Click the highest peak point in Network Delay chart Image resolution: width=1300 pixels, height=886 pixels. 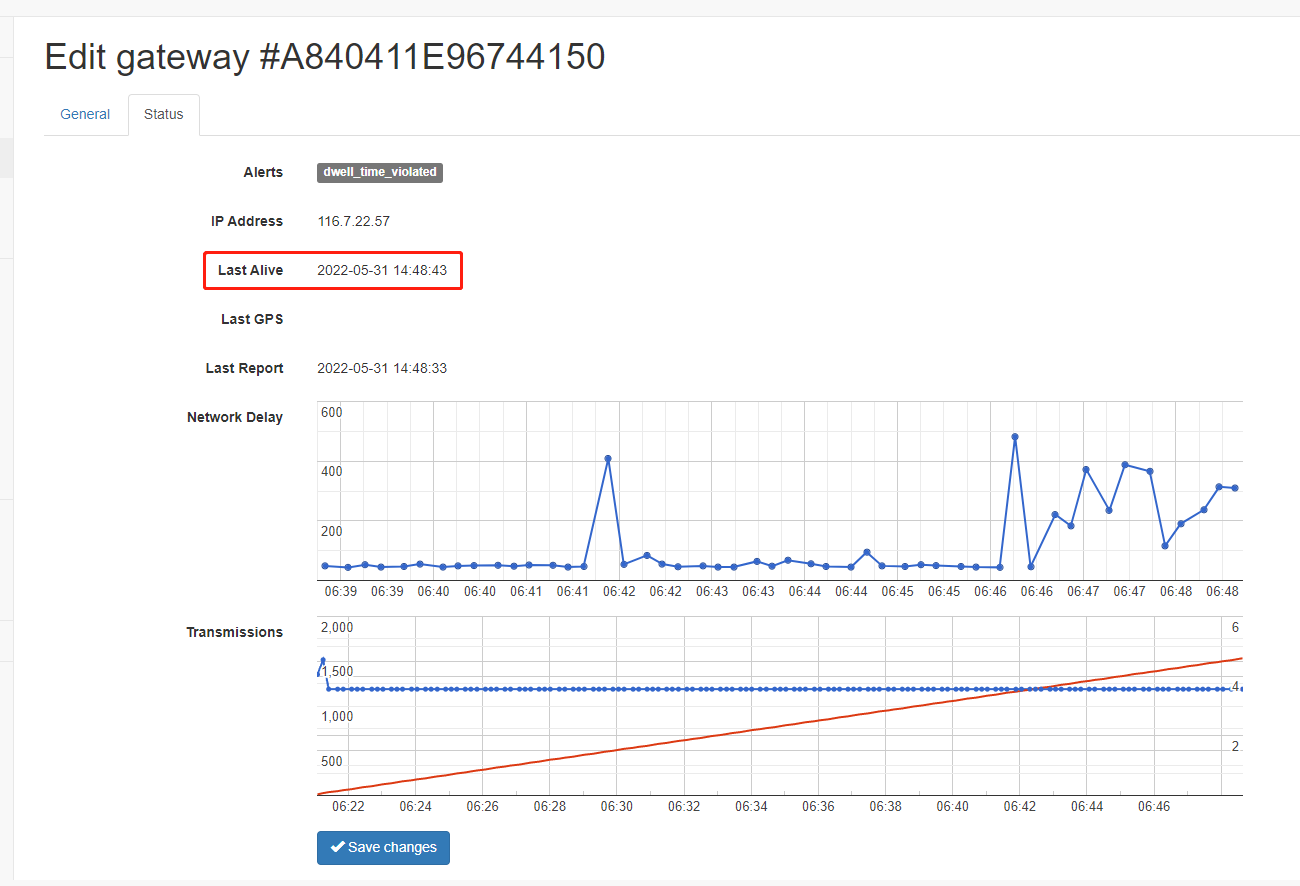click(1015, 437)
